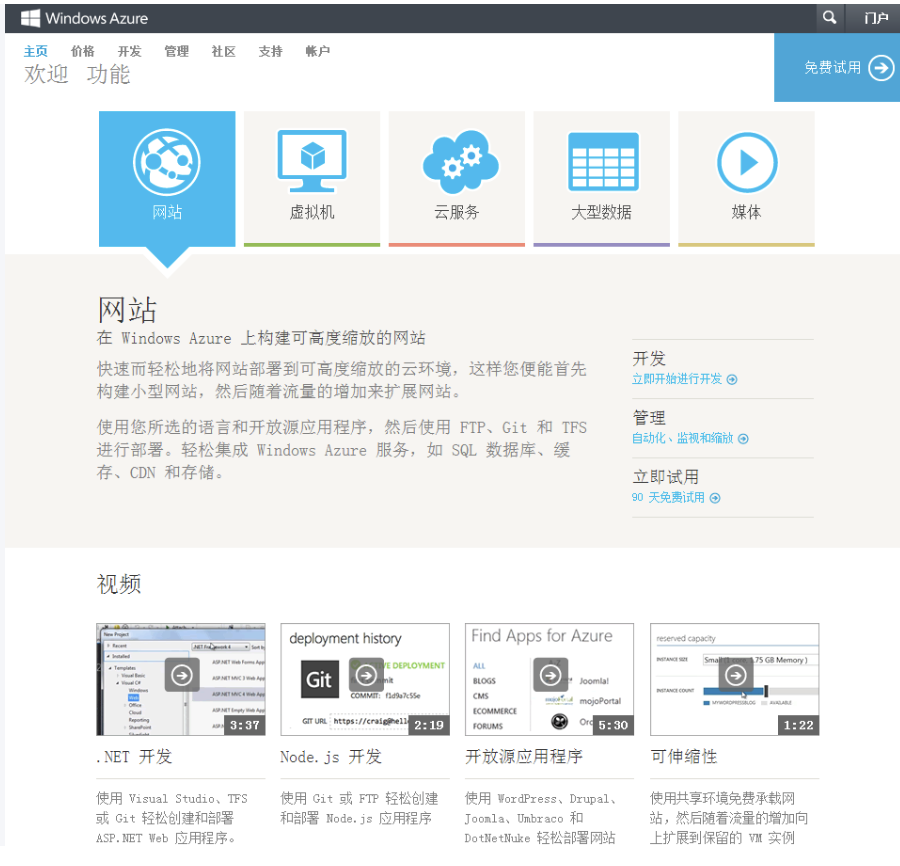The width and height of the screenshot is (900, 866).
Task: Play the .NET 开发 video thumbnail
Action: [x=181, y=675]
